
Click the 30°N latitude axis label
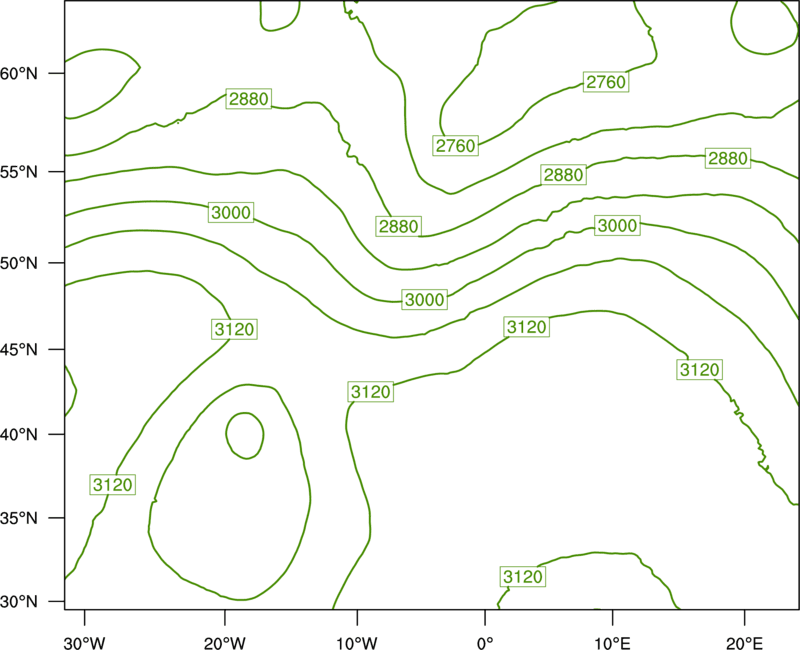19,602
